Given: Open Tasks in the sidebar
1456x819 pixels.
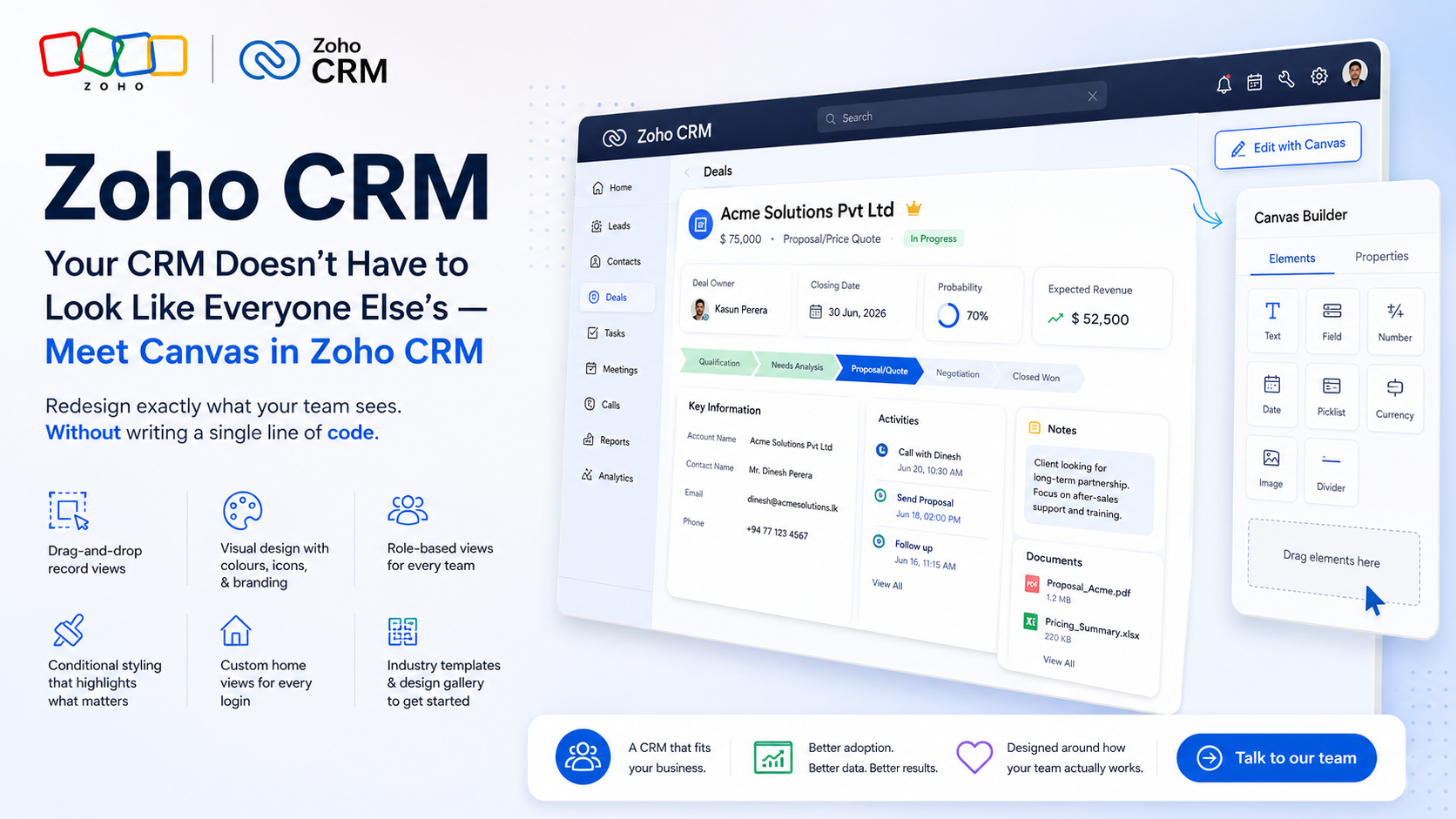Looking at the screenshot, I should (x=606, y=333).
